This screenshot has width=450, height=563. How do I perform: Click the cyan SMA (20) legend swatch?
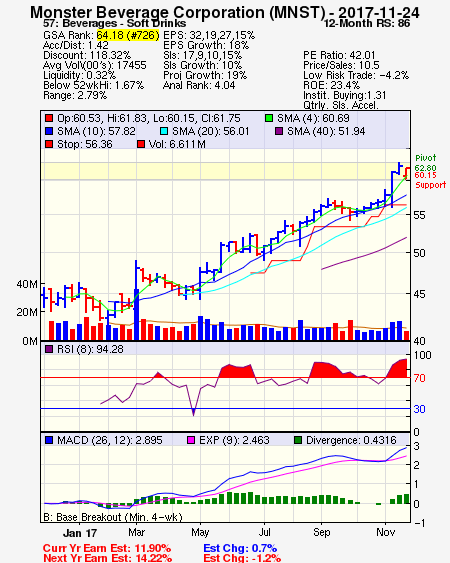(x=164, y=131)
